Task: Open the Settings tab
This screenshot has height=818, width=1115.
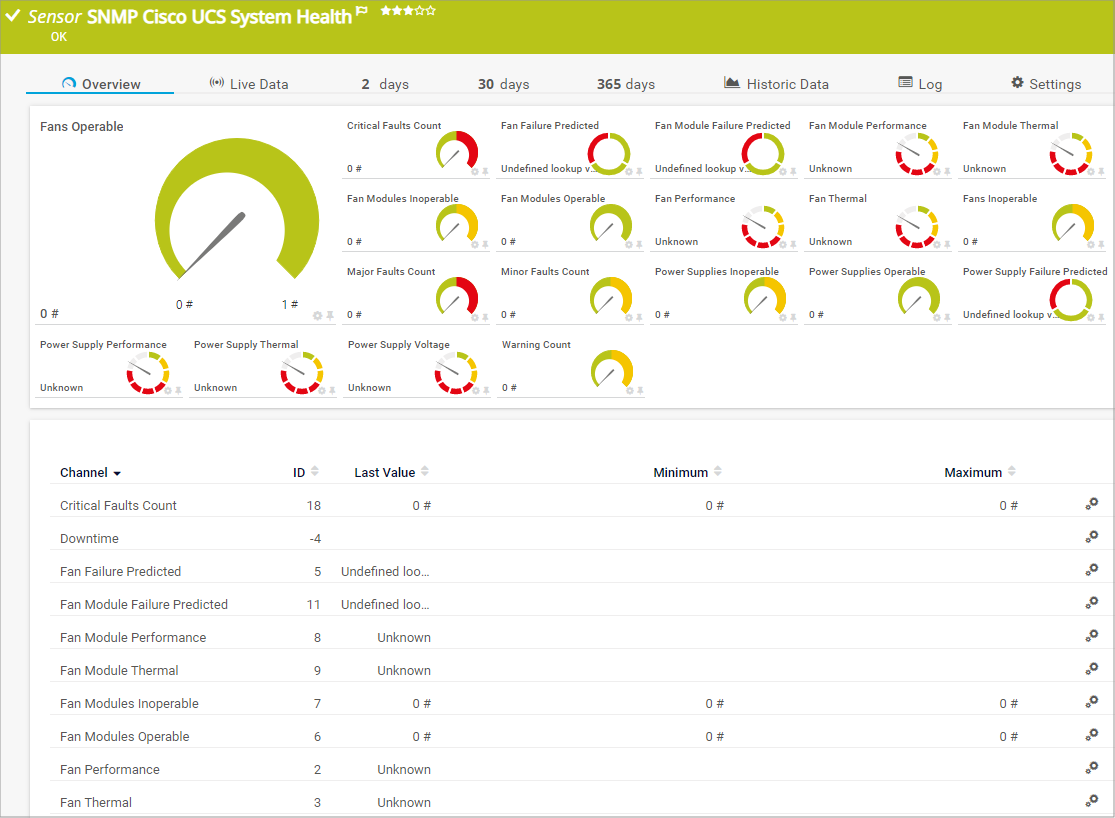Action: point(1045,84)
